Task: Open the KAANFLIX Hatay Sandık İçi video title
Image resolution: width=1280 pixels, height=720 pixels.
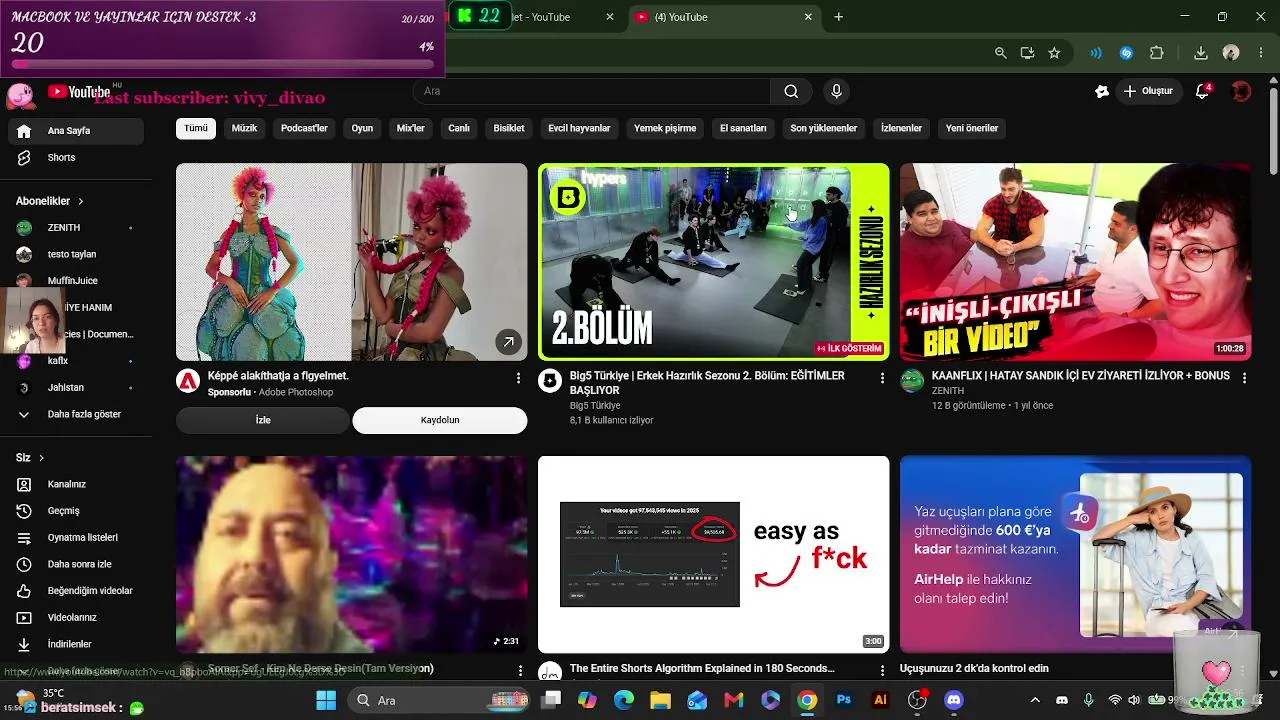Action: (1081, 376)
